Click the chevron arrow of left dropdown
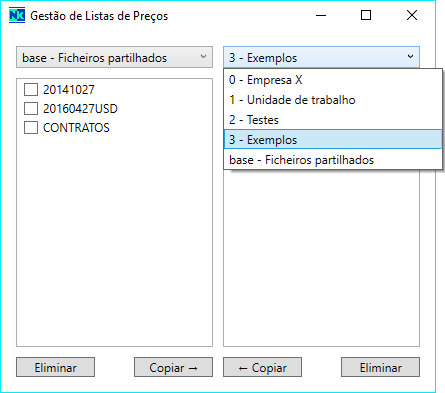Screen dimensions: 445x393 203,57
